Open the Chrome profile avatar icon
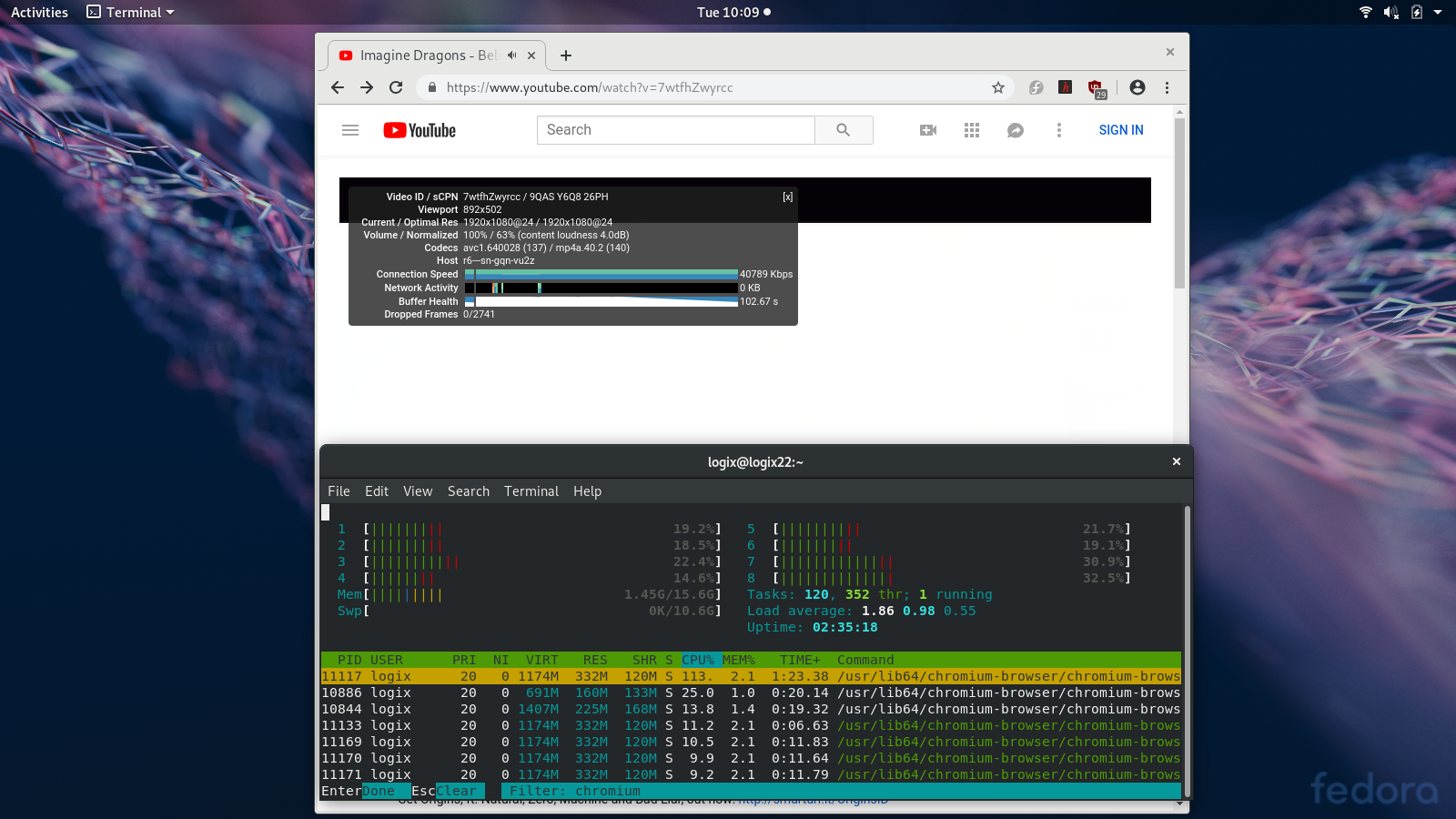Image resolution: width=1456 pixels, height=819 pixels. (x=1137, y=87)
